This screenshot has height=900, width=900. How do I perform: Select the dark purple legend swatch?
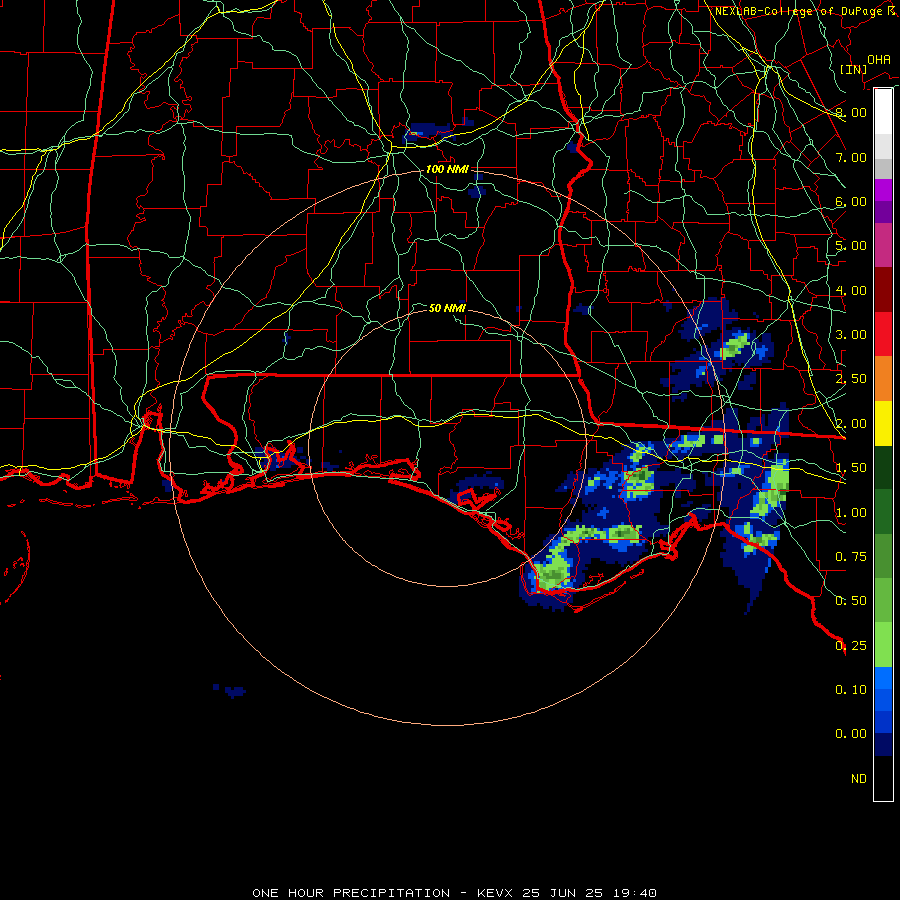(883, 212)
